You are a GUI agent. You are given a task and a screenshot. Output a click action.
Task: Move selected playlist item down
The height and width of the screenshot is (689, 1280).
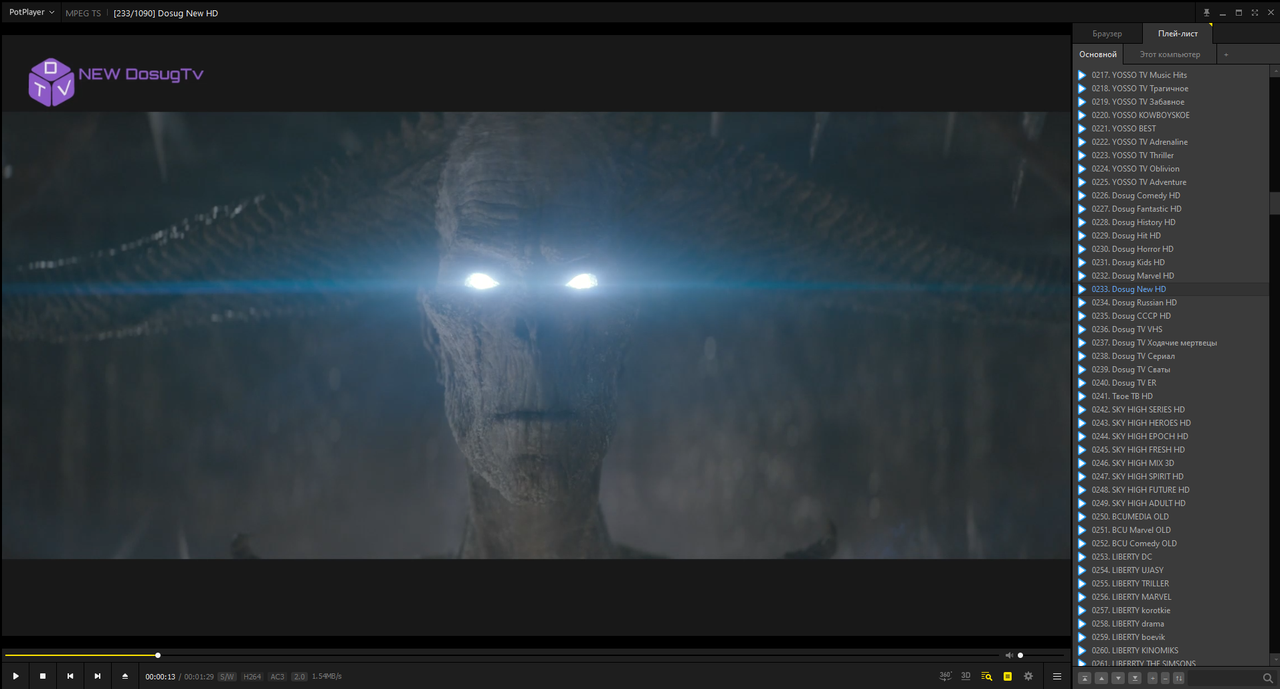point(1118,678)
